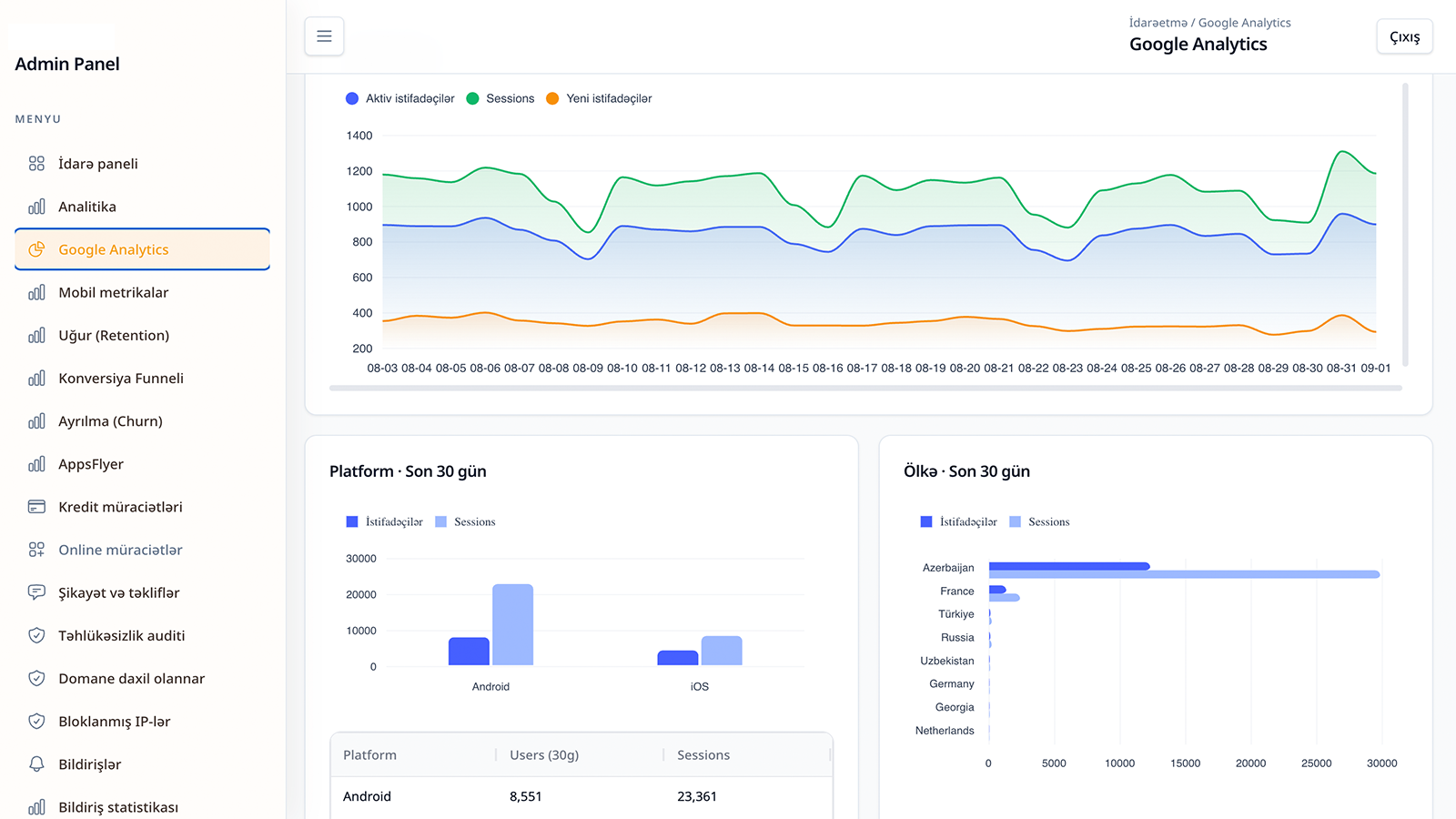This screenshot has width=1456, height=819.
Task: Open Şikayət və təkliflər
Action: 143,592
